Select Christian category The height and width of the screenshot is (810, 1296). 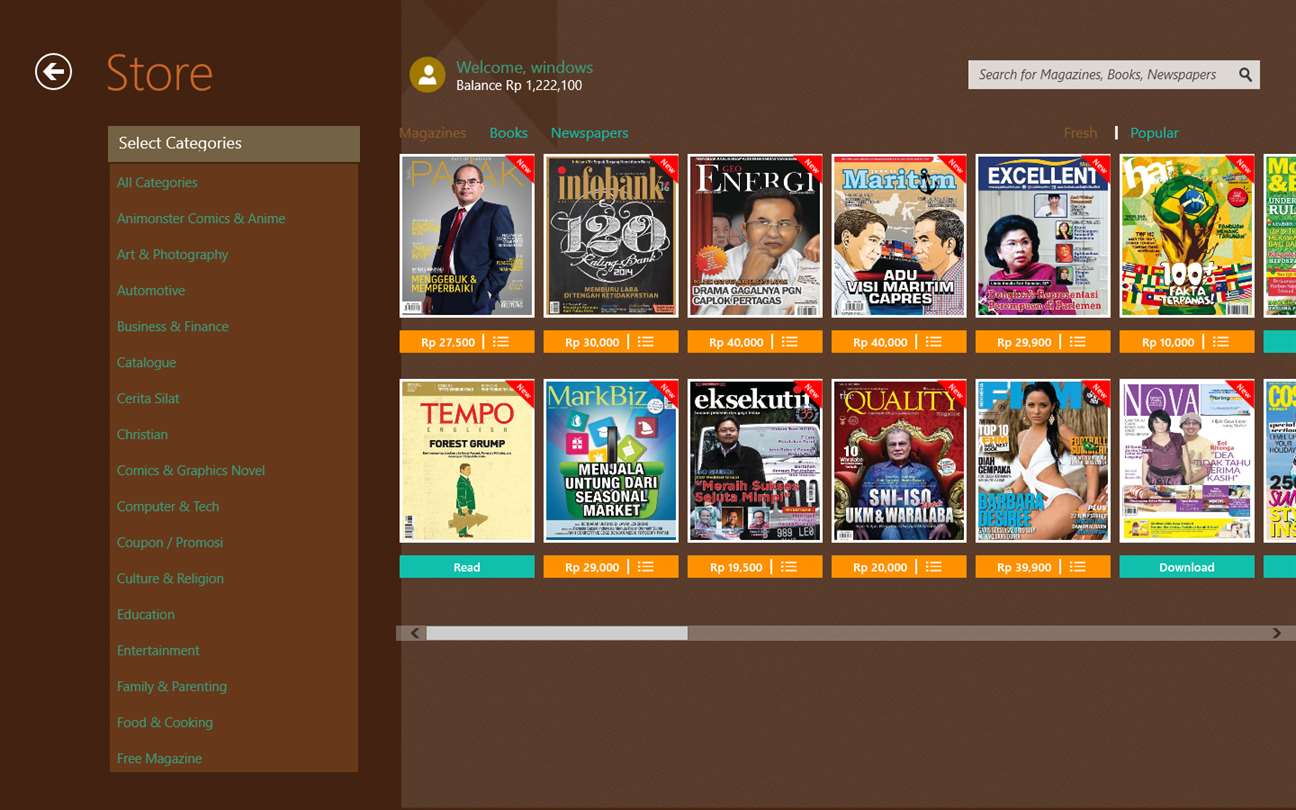[x=142, y=435]
